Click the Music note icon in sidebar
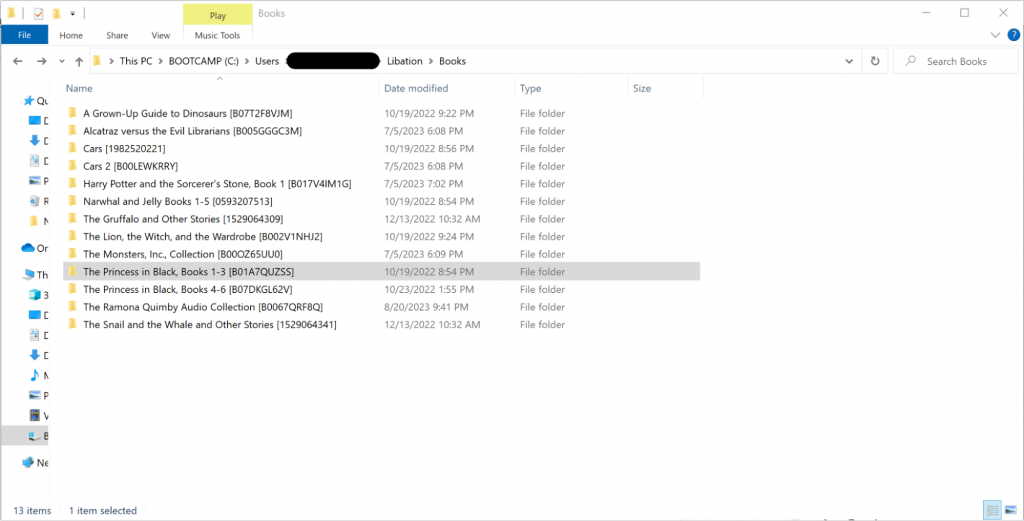Image resolution: width=1024 pixels, height=521 pixels. click(35, 375)
